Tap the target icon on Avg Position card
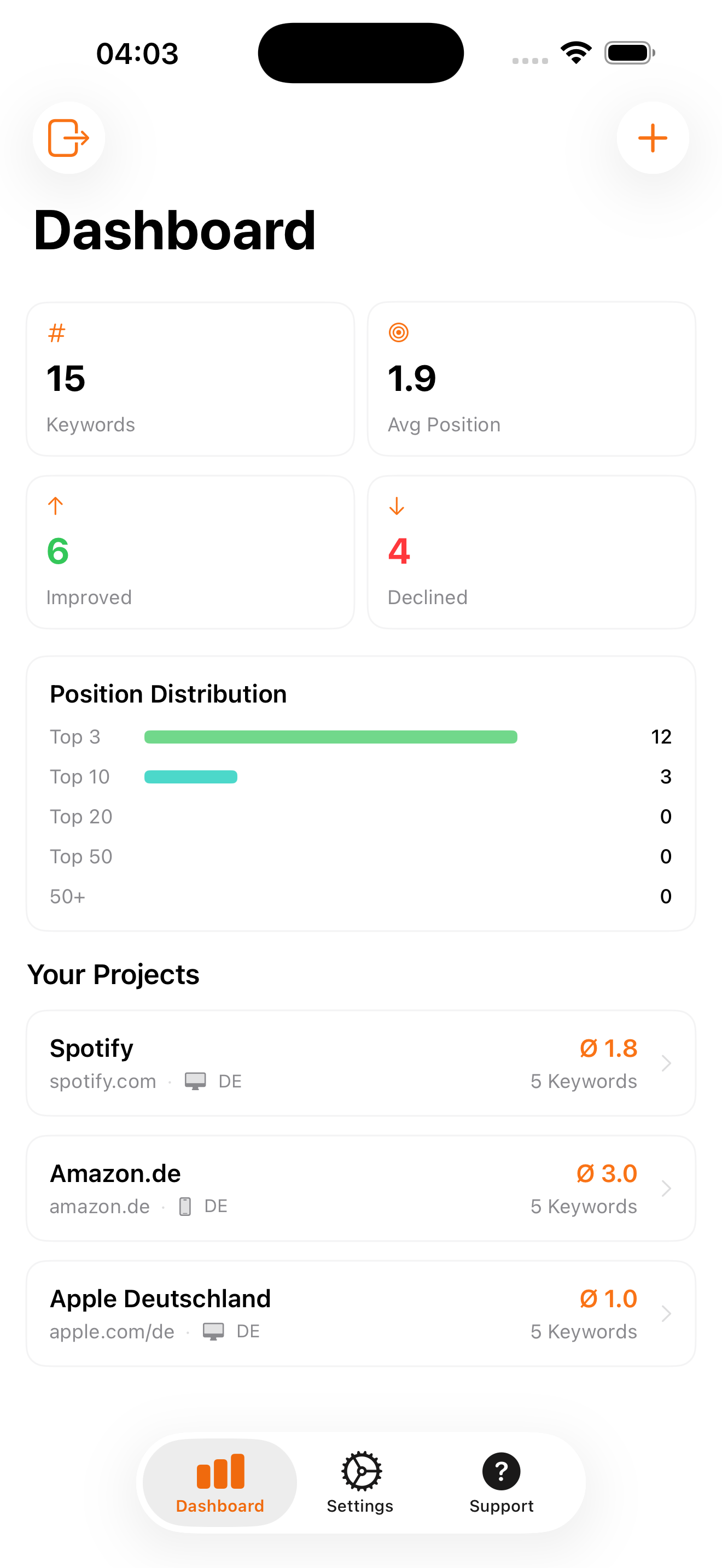The image size is (722, 1568). (398, 332)
